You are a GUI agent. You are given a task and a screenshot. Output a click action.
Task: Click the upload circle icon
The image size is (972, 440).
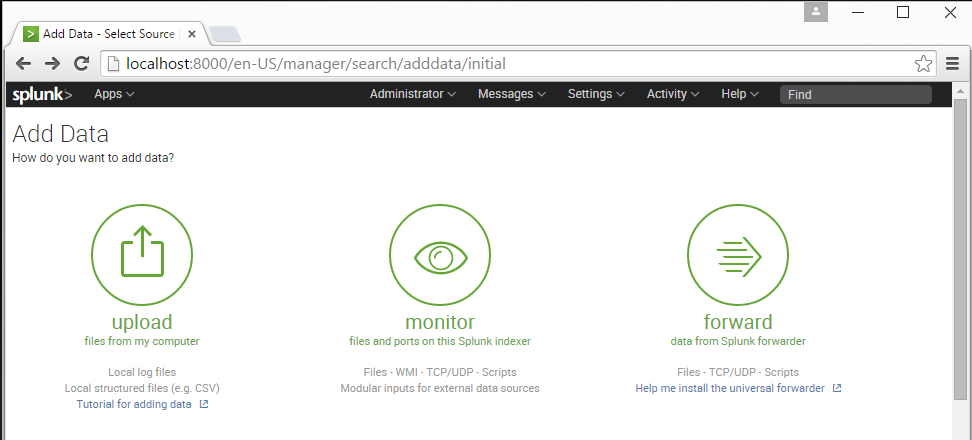(142, 254)
